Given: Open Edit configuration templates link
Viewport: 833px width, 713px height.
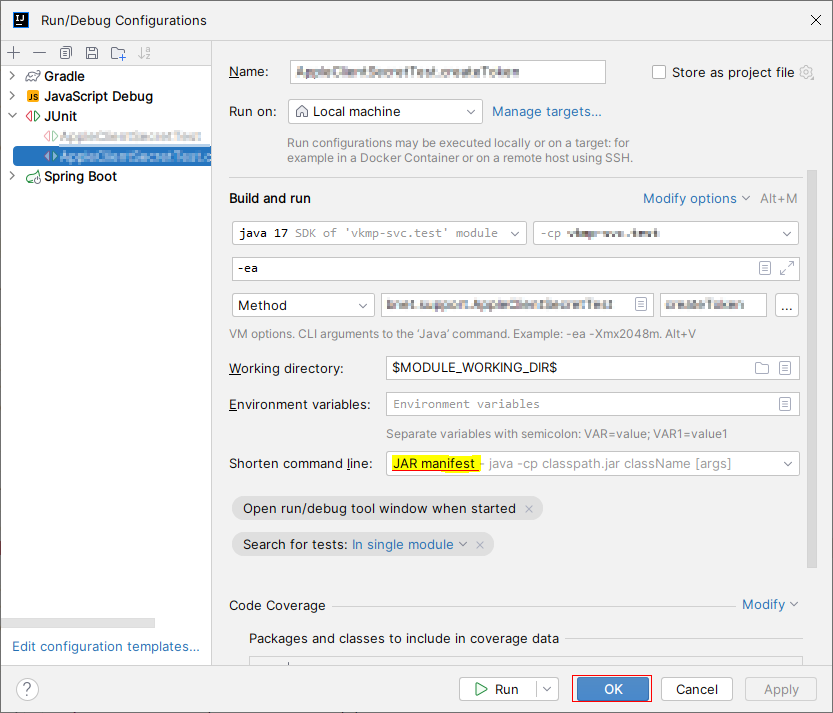Looking at the screenshot, I should click(106, 647).
